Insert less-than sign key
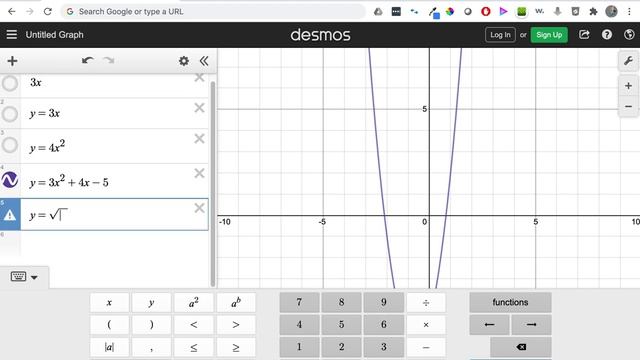The width and height of the screenshot is (640, 360). pyautogui.click(x=193, y=324)
